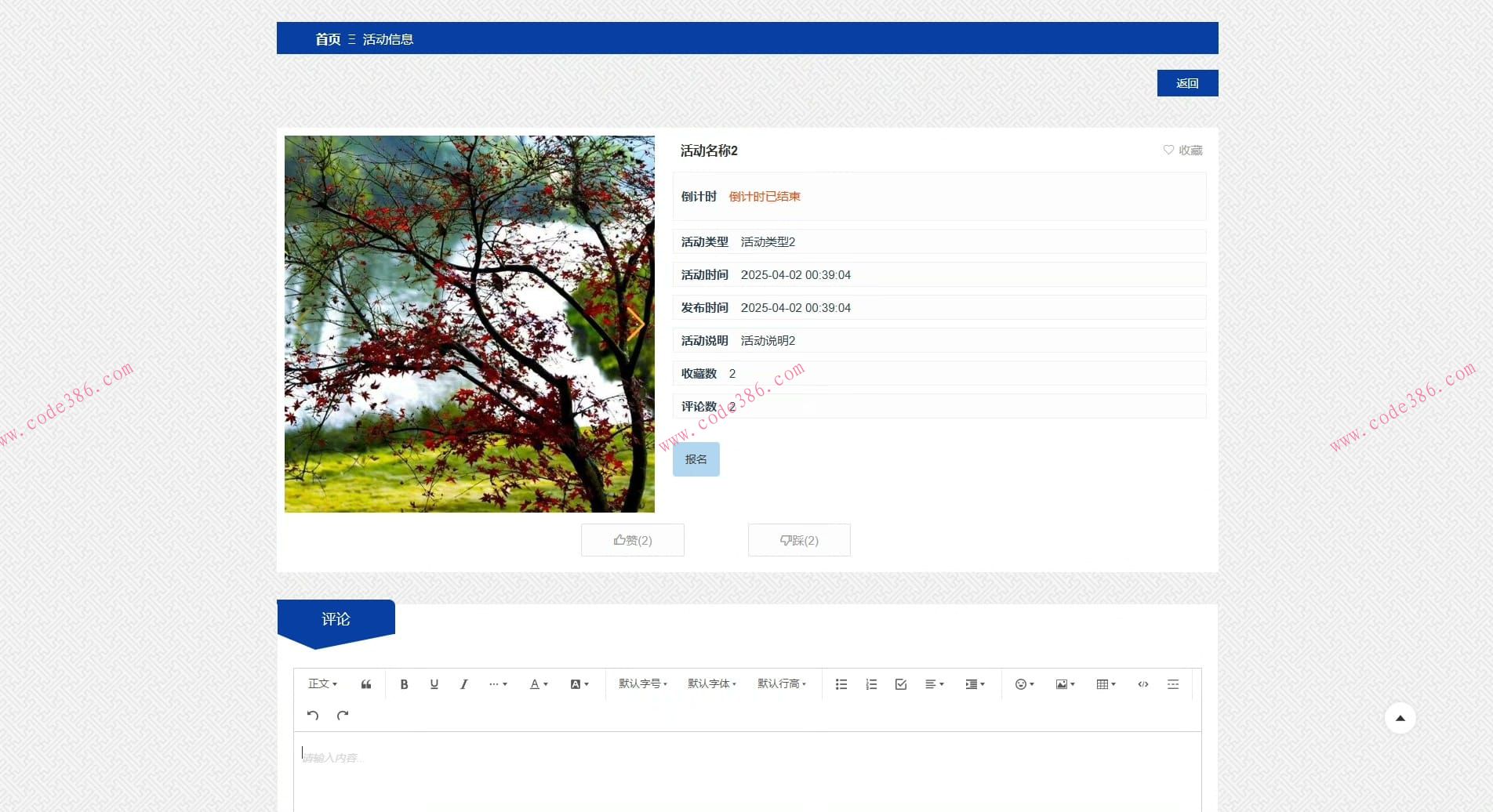
Task: Insert a block quote
Action: tap(366, 684)
